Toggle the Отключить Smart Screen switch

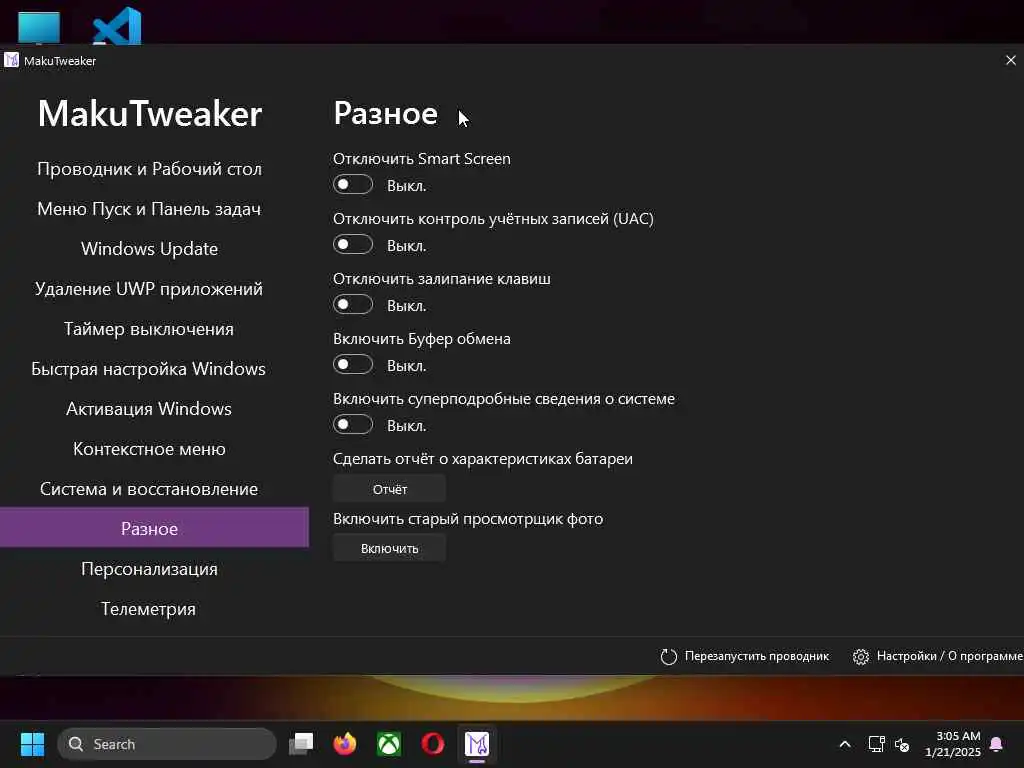(353, 185)
